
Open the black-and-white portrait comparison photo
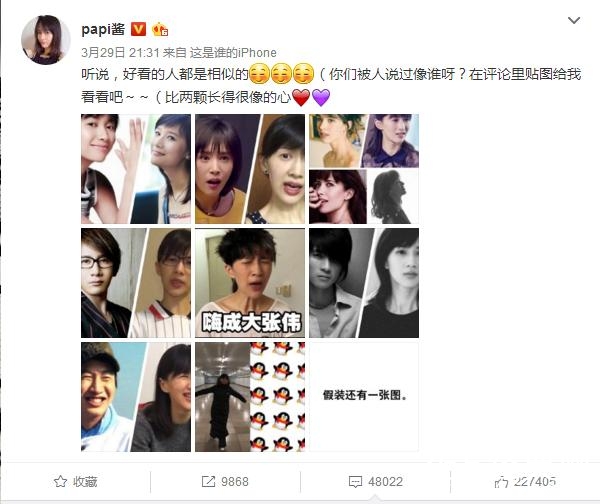pos(364,283)
